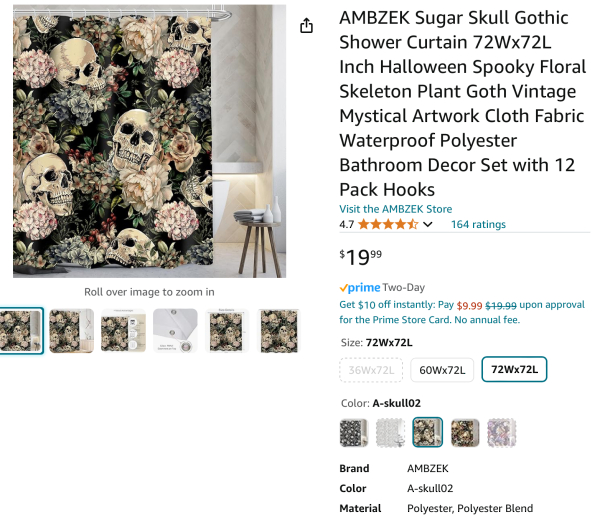
Task: Pick the second light gray color swatch
Action: pos(391,432)
